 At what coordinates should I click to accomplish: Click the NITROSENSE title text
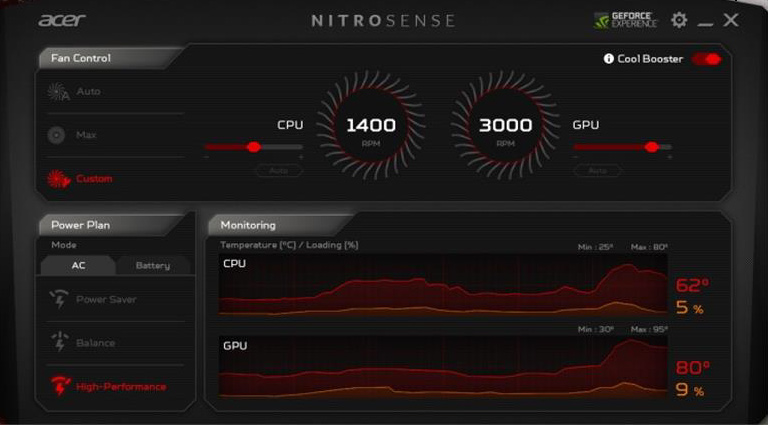click(383, 21)
